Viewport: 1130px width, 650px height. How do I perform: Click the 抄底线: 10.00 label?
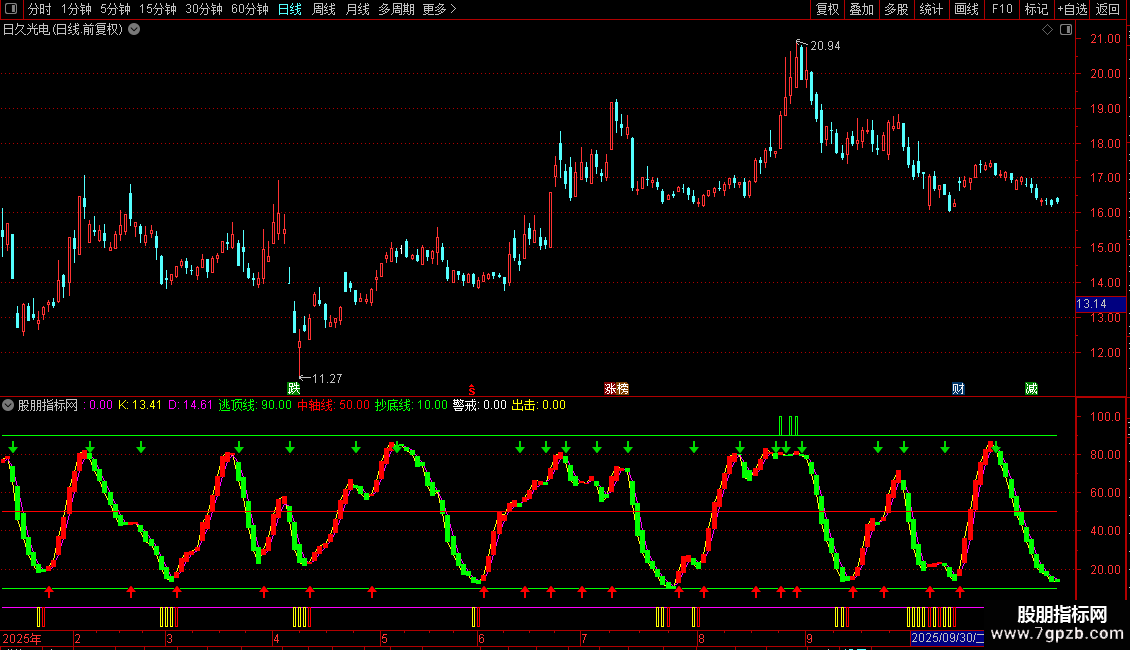pyautogui.click(x=411, y=405)
